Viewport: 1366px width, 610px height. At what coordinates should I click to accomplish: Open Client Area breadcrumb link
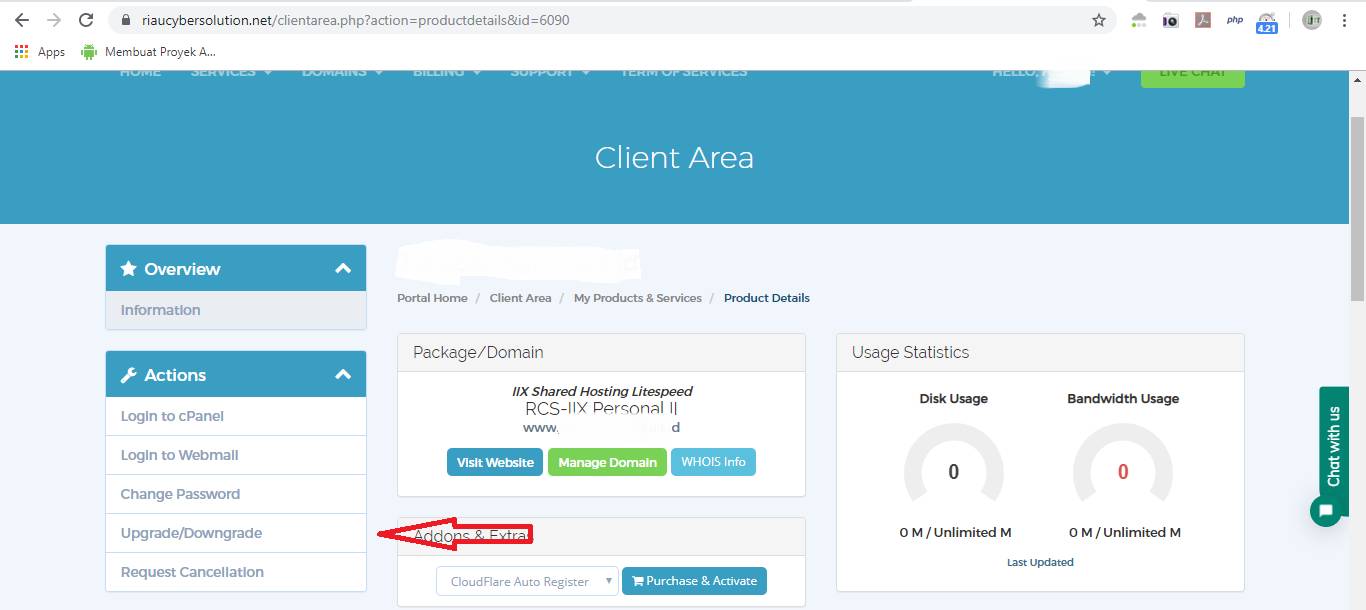pos(520,298)
